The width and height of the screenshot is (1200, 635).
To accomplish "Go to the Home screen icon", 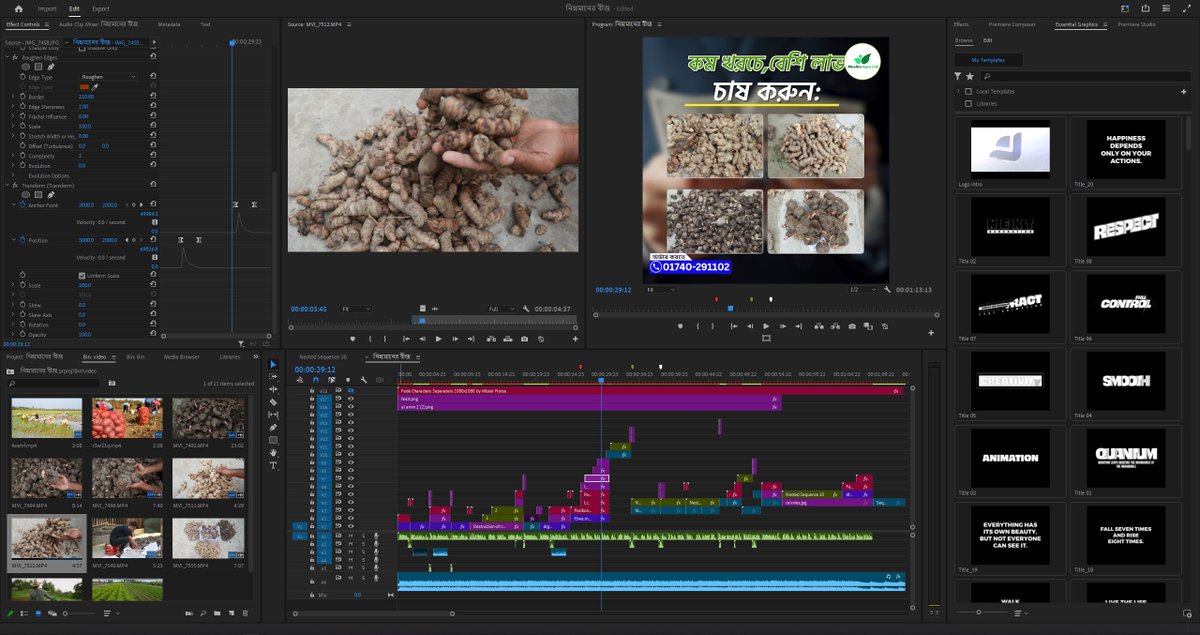I will pos(18,8).
